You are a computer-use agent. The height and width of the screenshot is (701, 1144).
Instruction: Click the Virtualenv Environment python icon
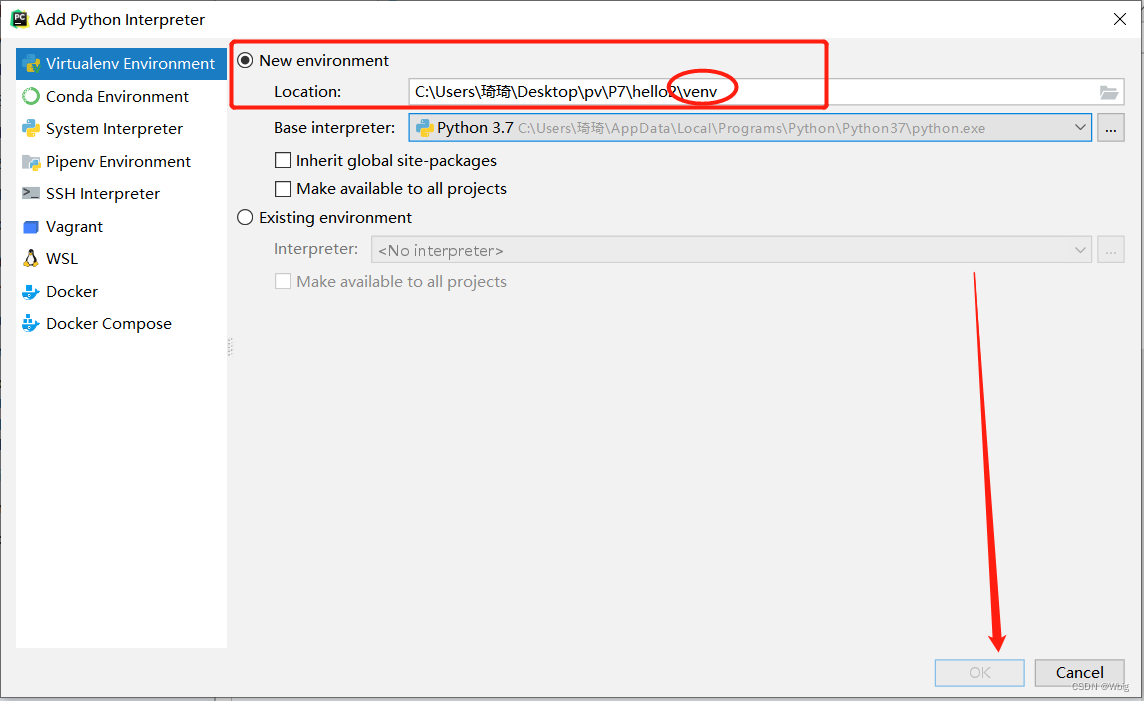click(31, 64)
